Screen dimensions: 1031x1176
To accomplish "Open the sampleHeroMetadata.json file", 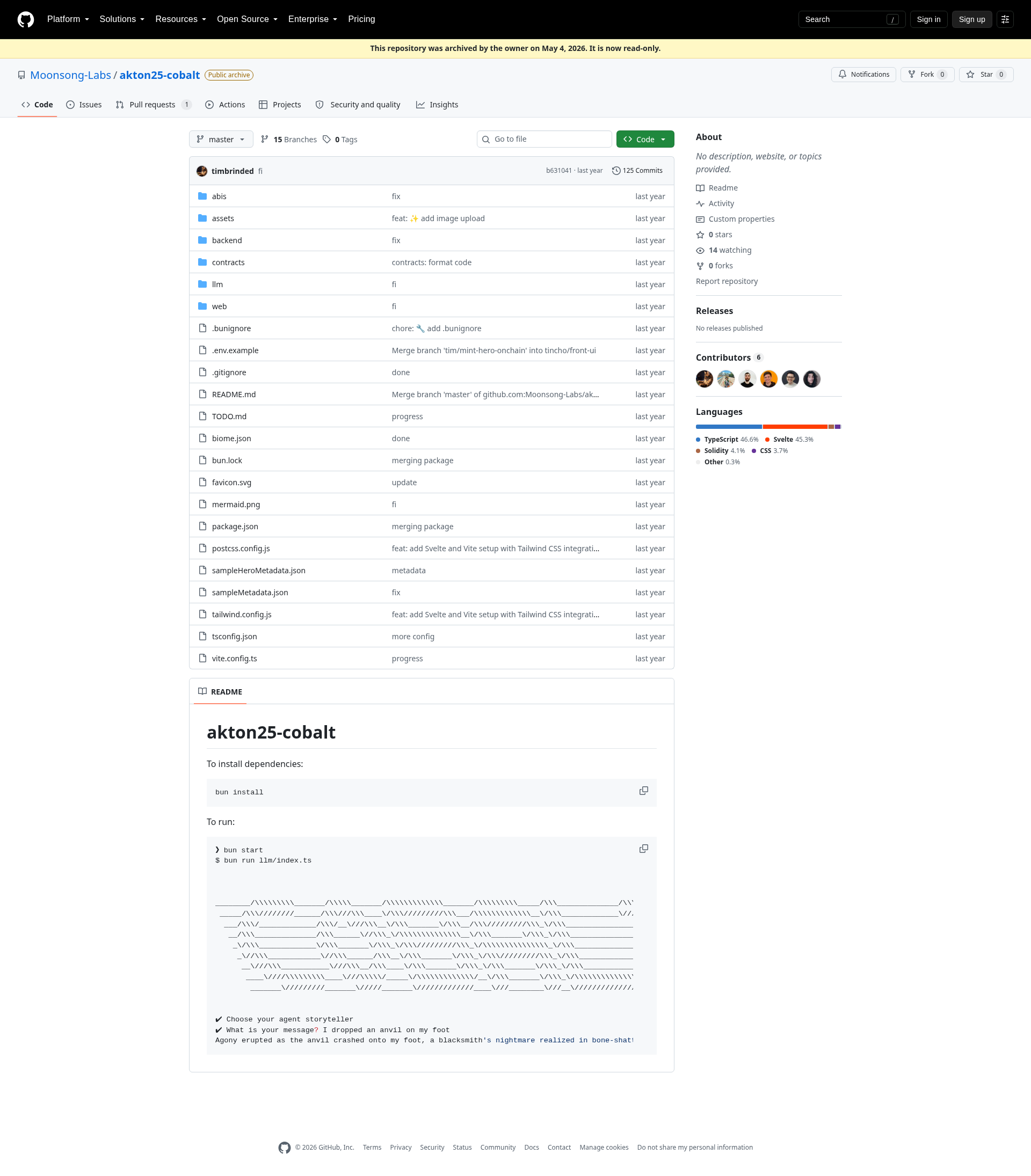I will (x=258, y=571).
